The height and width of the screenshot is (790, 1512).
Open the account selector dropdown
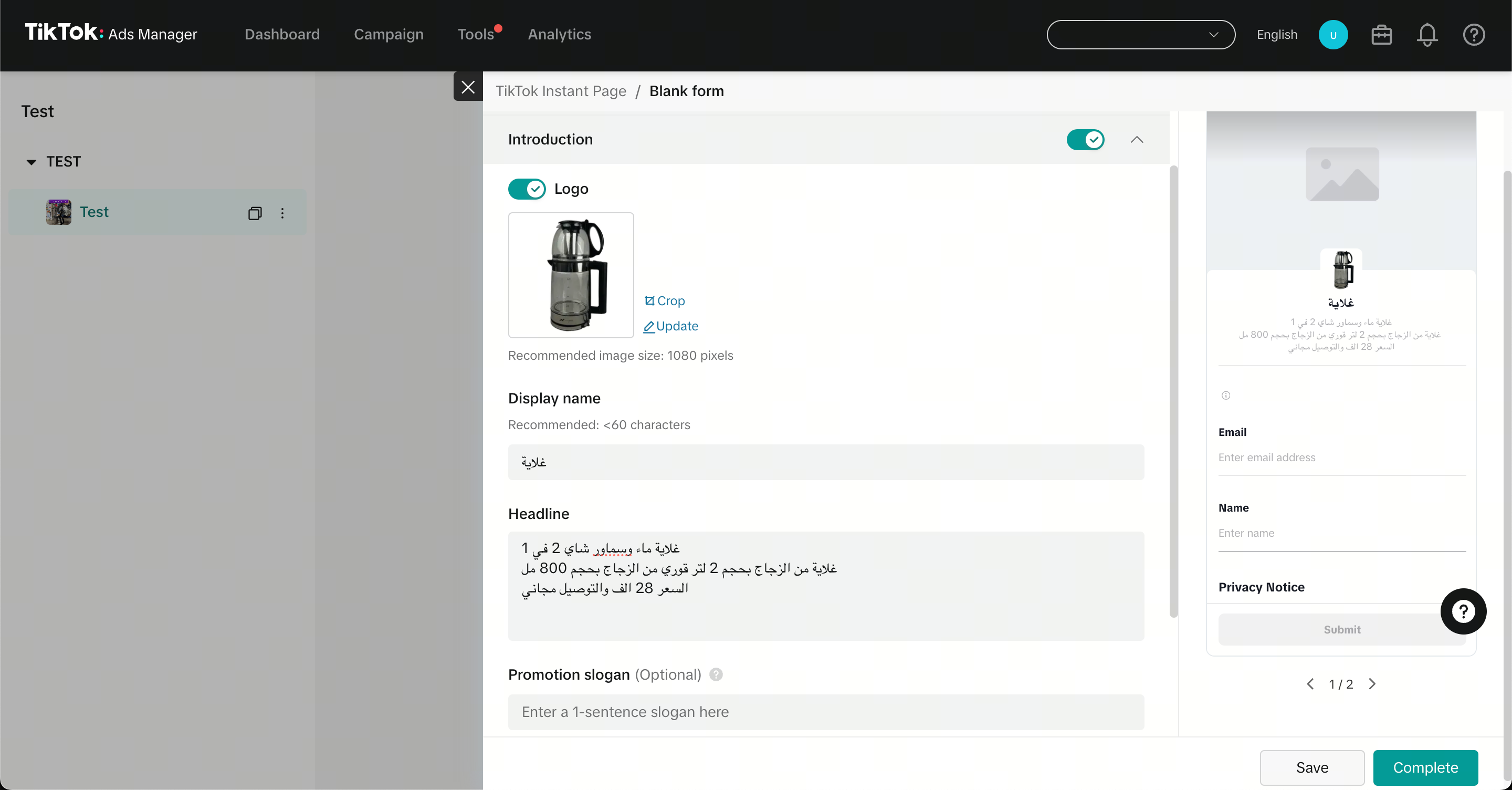[1140, 35]
